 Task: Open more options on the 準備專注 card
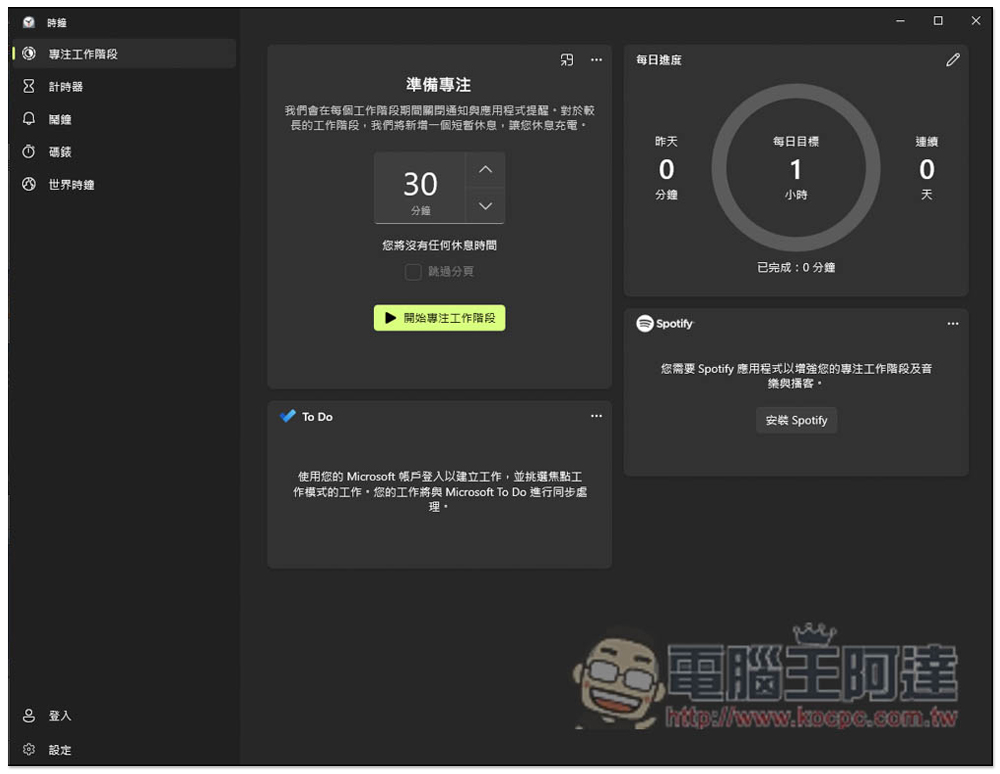click(596, 60)
